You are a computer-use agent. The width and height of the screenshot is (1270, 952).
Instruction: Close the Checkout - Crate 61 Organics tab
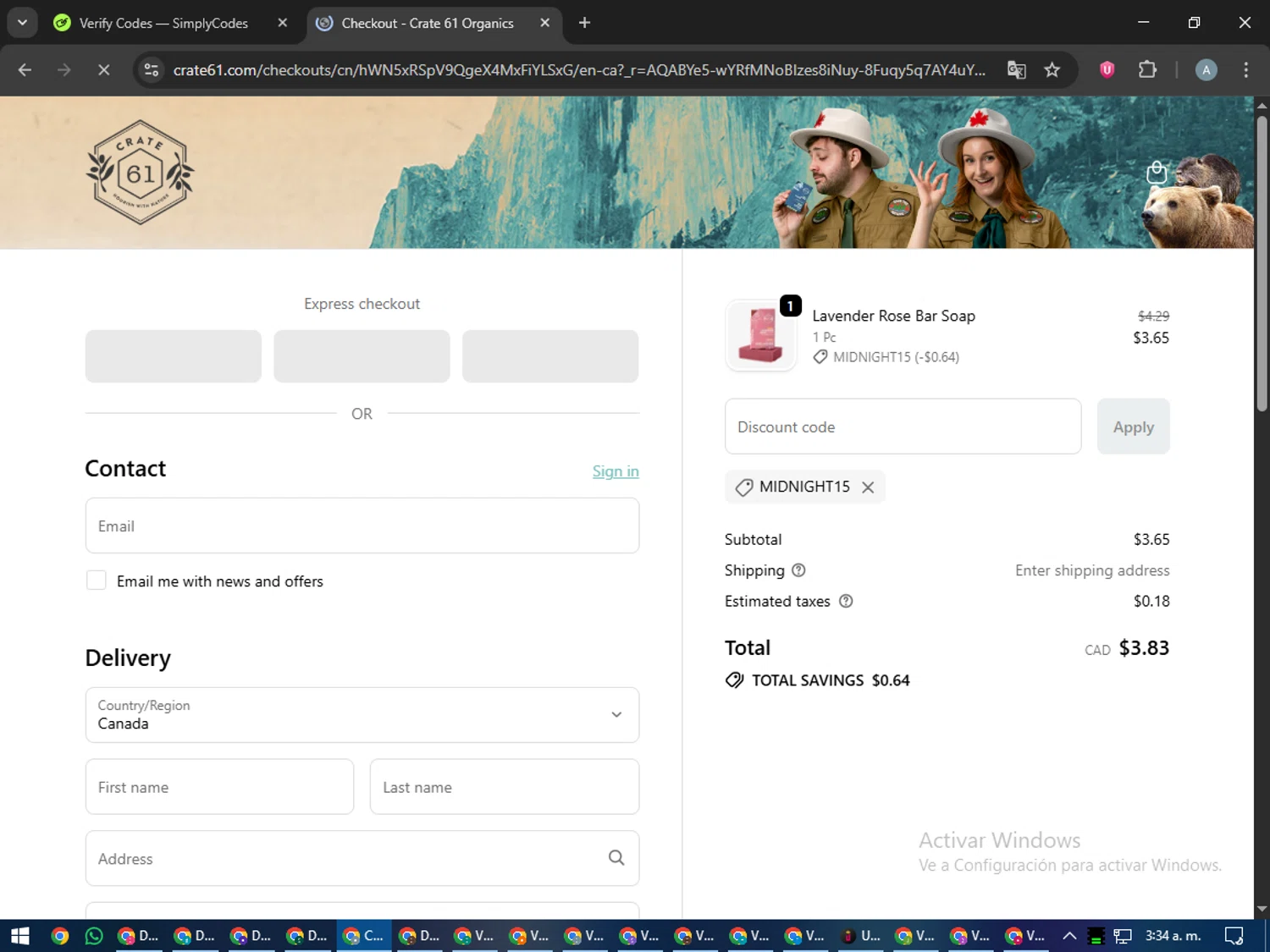click(x=545, y=23)
